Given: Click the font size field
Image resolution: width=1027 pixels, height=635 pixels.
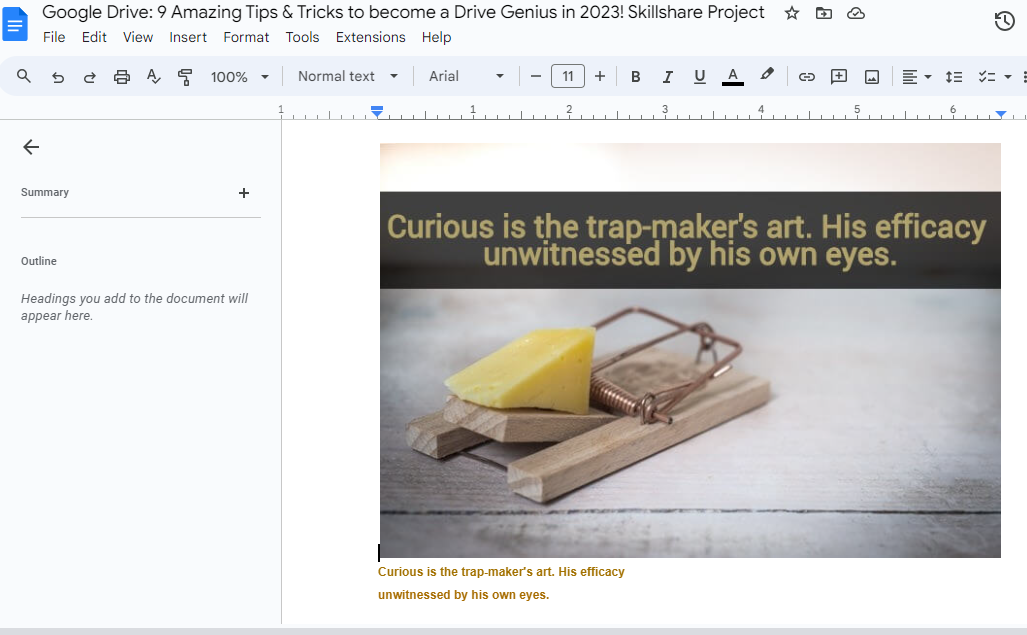Looking at the screenshot, I should [x=568, y=77].
